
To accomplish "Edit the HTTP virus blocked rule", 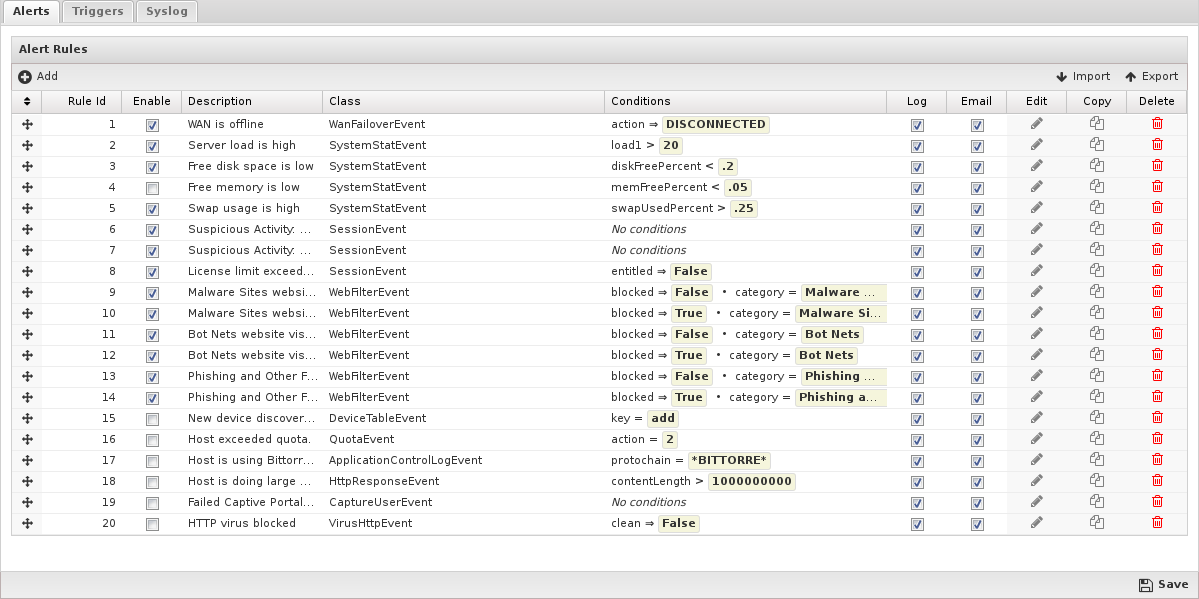I will point(1036,522).
